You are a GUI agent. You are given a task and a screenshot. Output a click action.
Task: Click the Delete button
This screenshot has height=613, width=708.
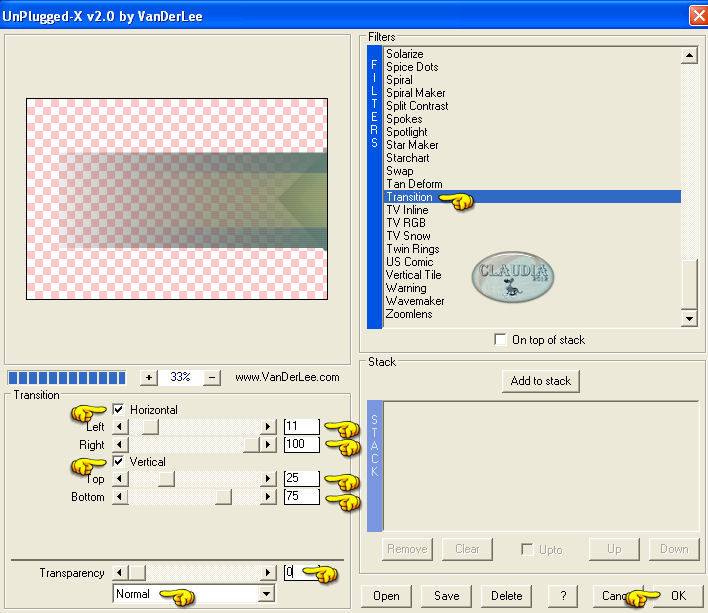pos(507,596)
